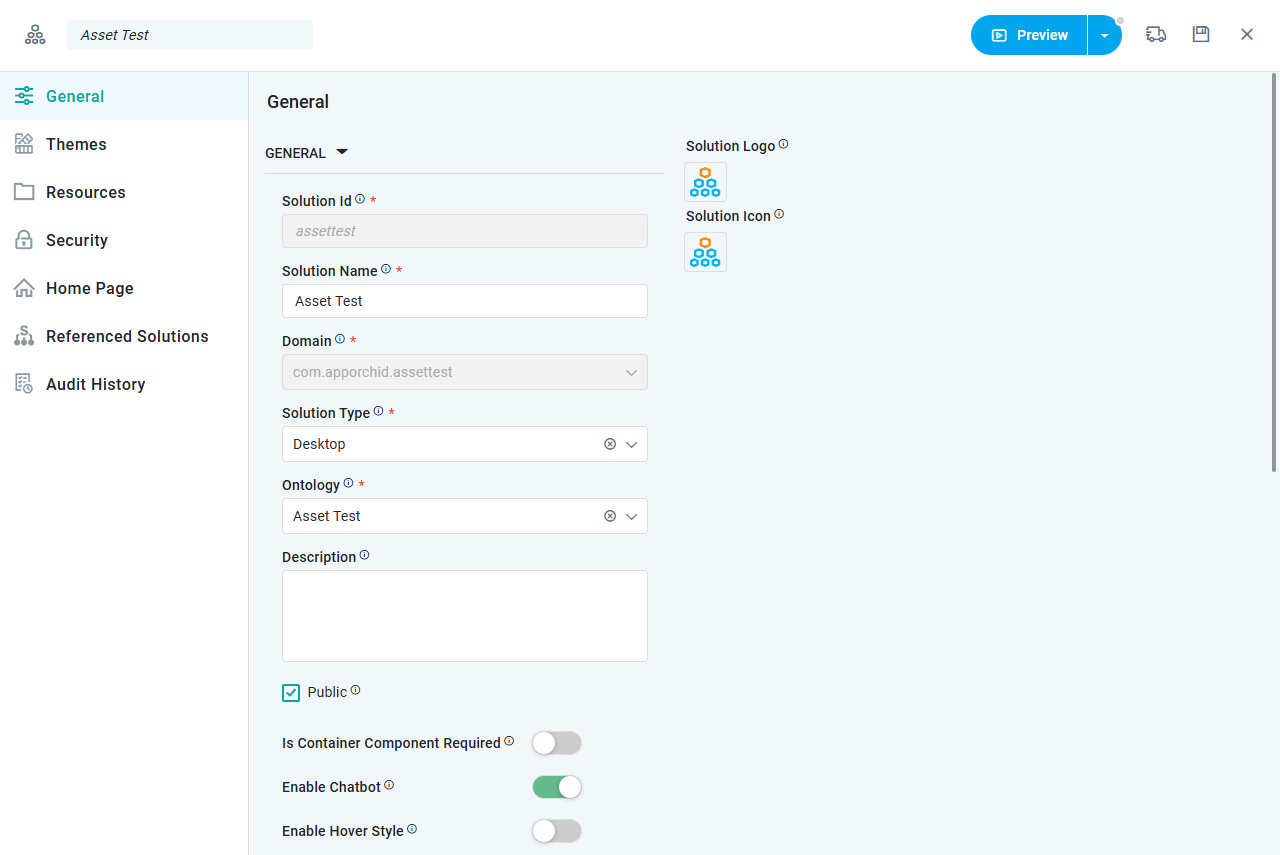
Task: Click the info icon next to Enable Chatbot
Action: (389, 785)
